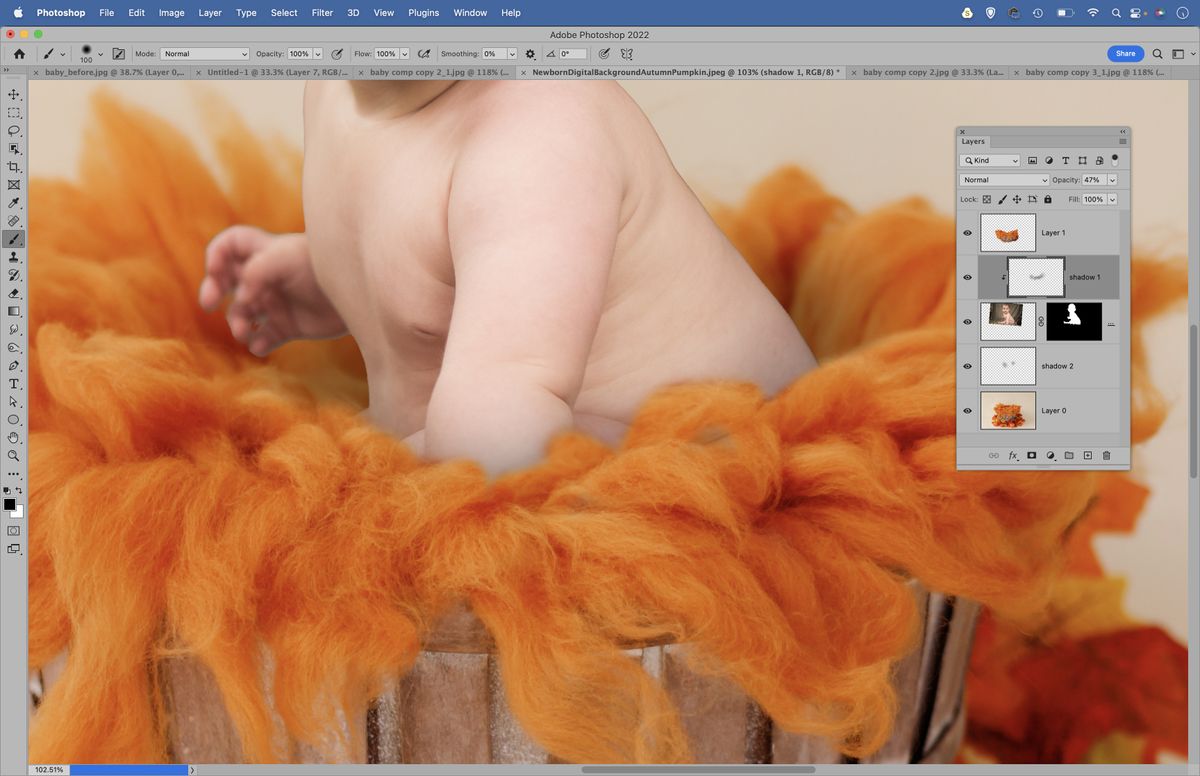Select the Ellipse shape tool
This screenshot has width=1200, height=776.
click(14, 420)
